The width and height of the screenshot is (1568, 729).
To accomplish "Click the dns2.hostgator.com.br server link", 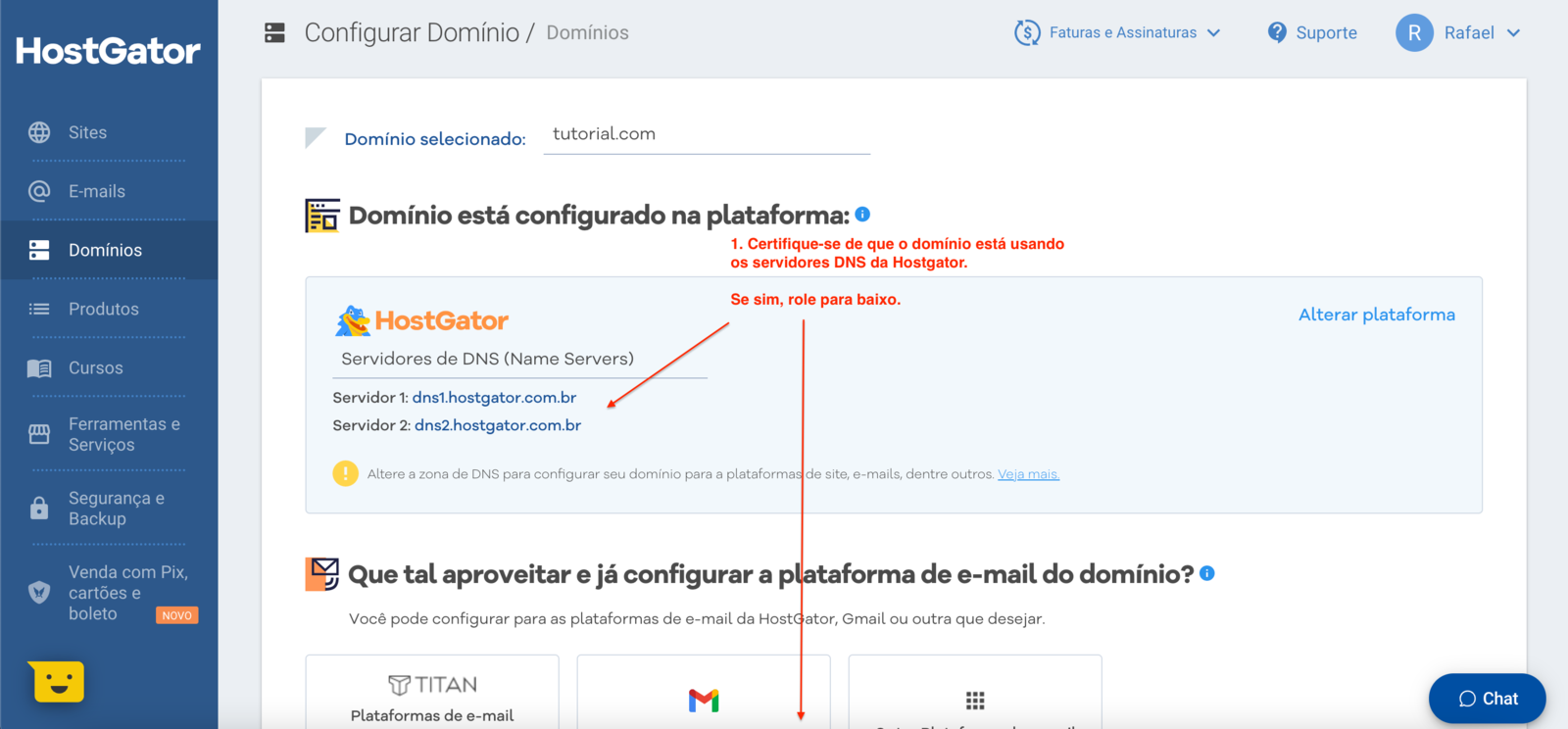I will tap(498, 425).
